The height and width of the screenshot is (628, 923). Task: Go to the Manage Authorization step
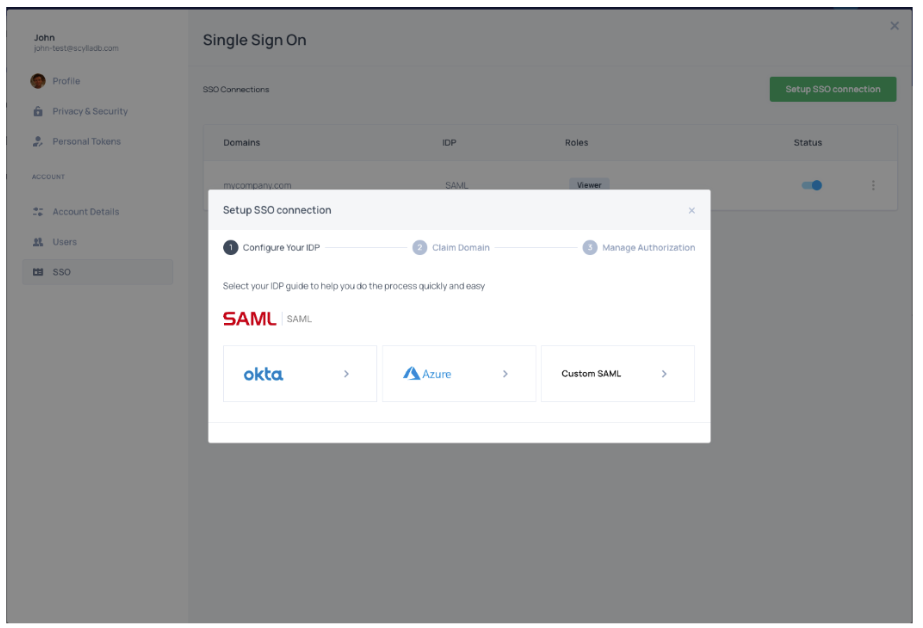[639, 248]
